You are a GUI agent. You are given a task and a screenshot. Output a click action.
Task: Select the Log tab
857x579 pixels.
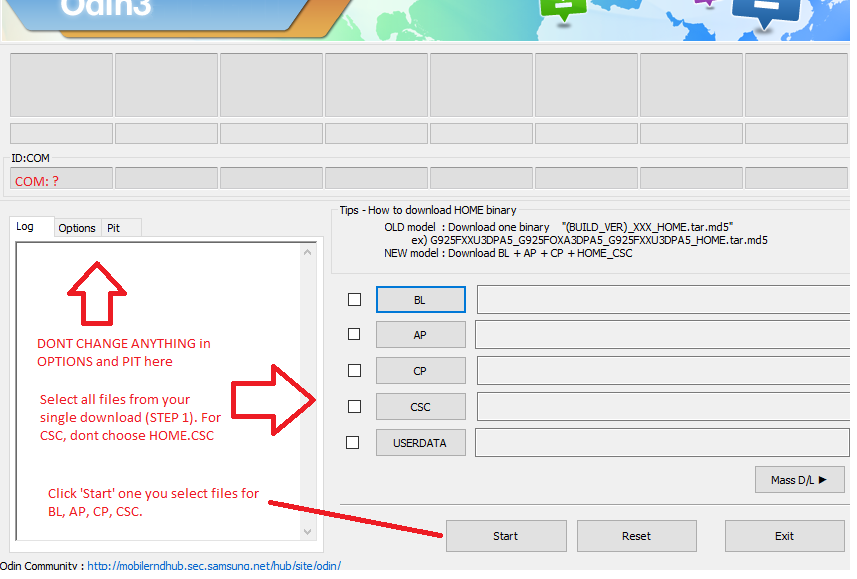[x=25, y=227]
